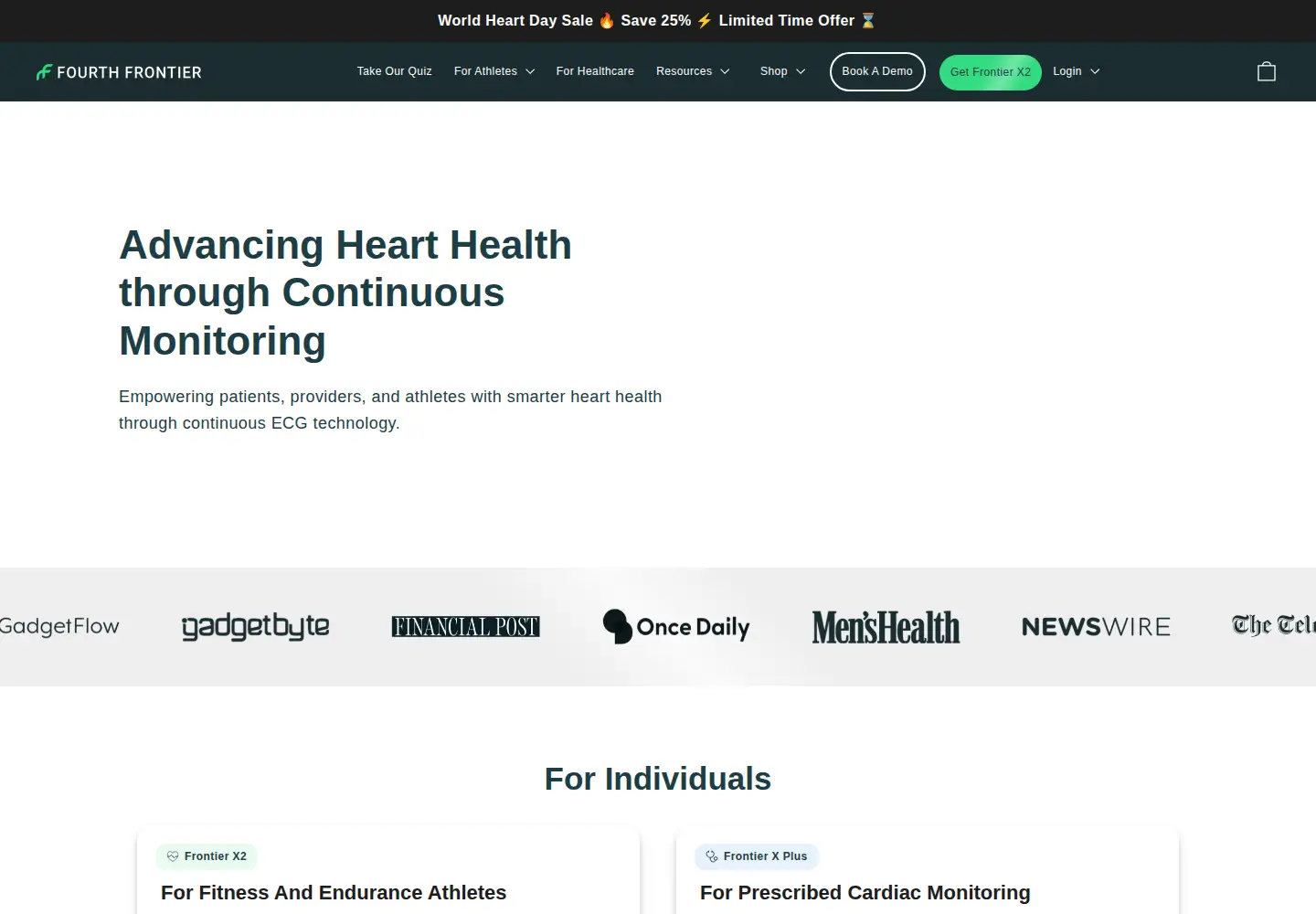Open the Shop dropdown menu
1316x914 pixels.
(x=782, y=71)
